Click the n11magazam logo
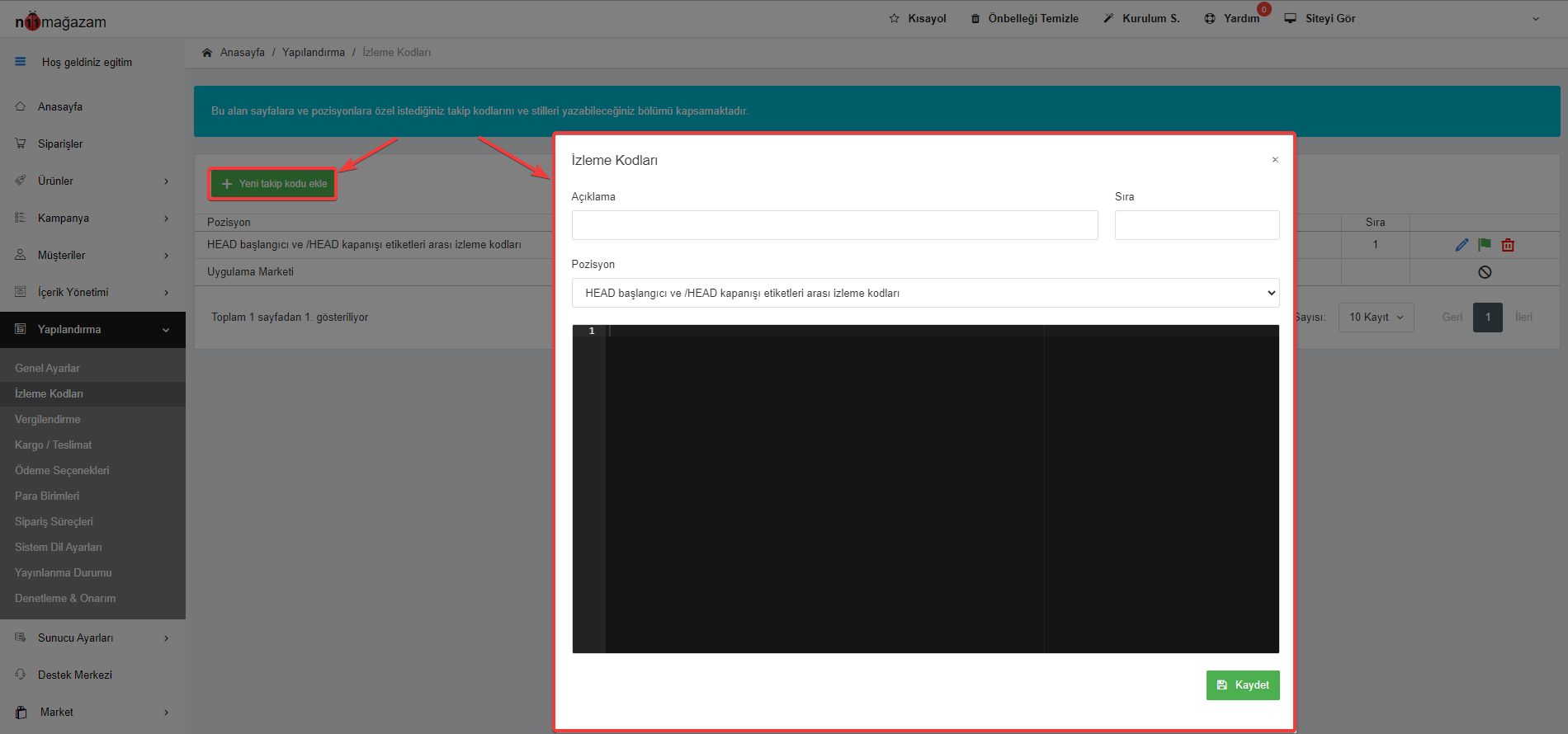1568x734 pixels. pyautogui.click(x=61, y=21)
